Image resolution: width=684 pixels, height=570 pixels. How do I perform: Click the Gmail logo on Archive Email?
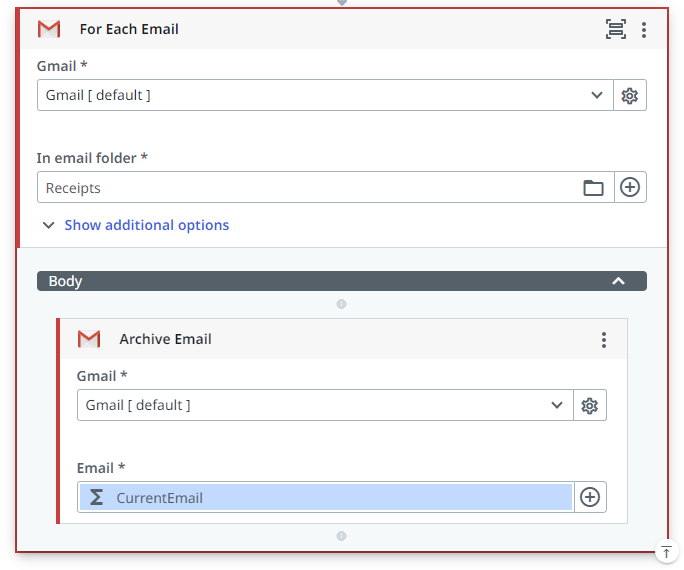pyautogui.click(x=89, y=339)
